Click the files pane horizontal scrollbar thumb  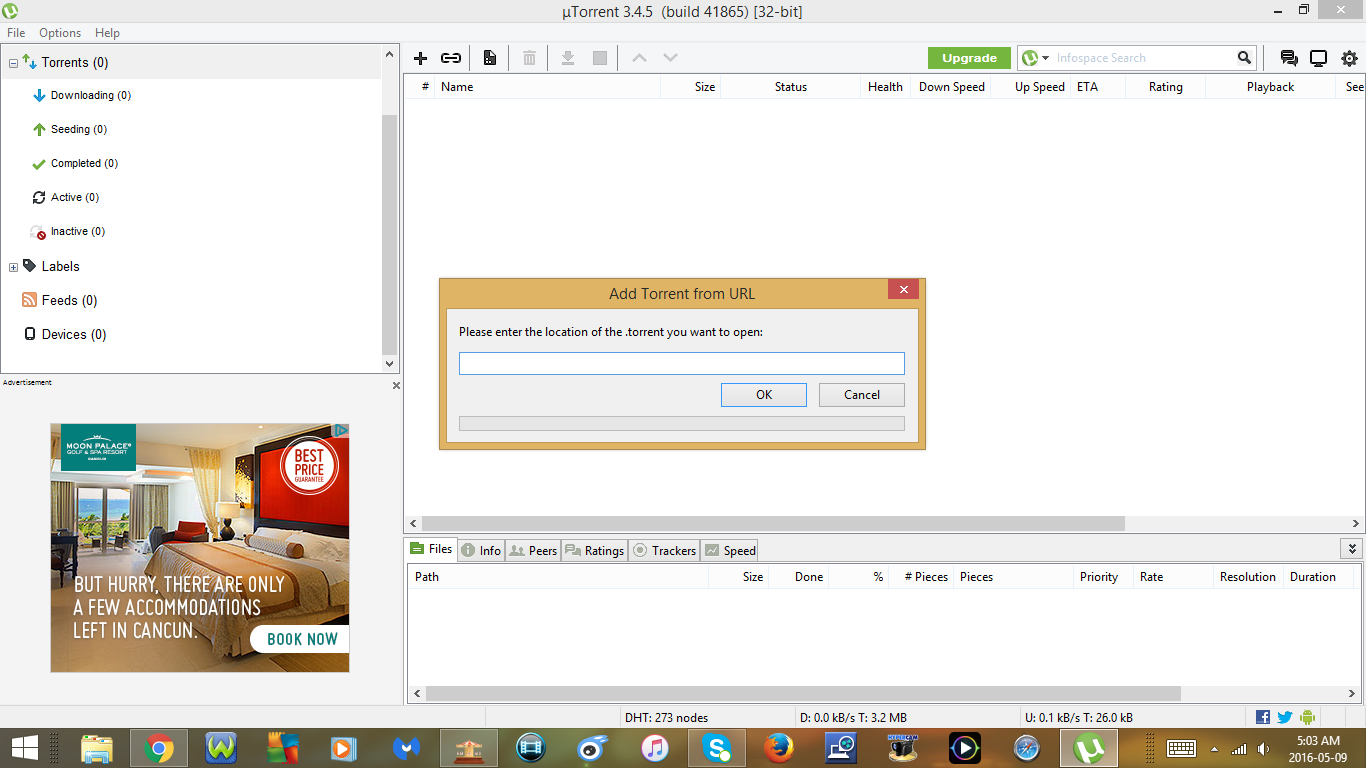coord(803,693)
